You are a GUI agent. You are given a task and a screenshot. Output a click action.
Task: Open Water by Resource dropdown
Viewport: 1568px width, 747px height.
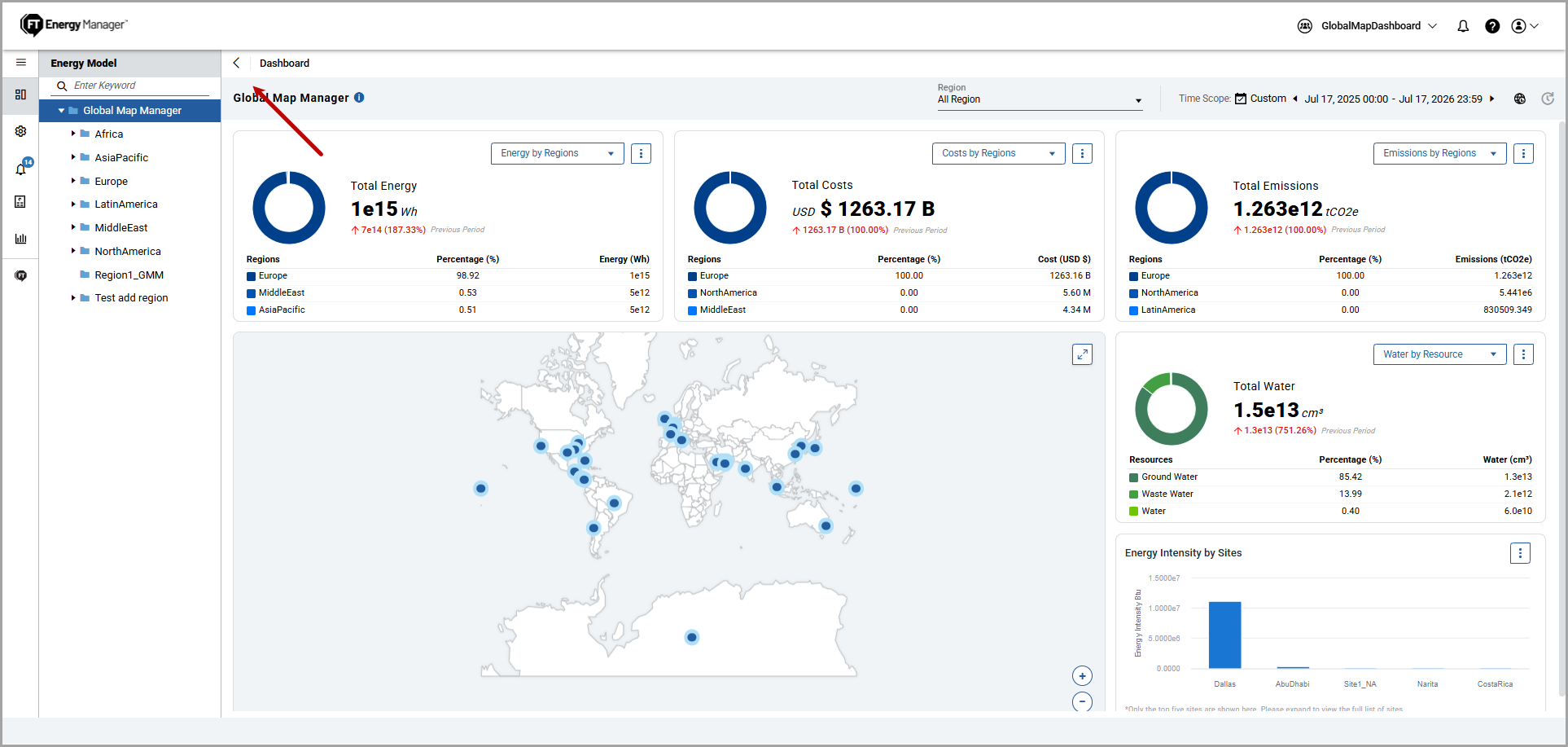(x=1440, y=354)
